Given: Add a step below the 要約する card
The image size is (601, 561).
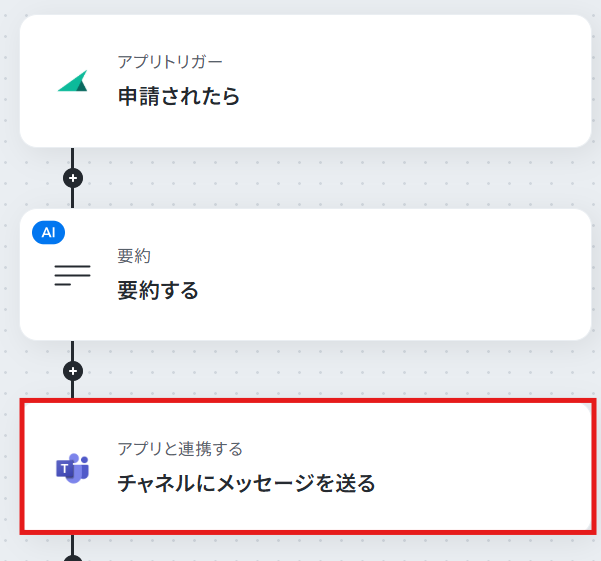Looking at the screenshot, I should (73, 371).
